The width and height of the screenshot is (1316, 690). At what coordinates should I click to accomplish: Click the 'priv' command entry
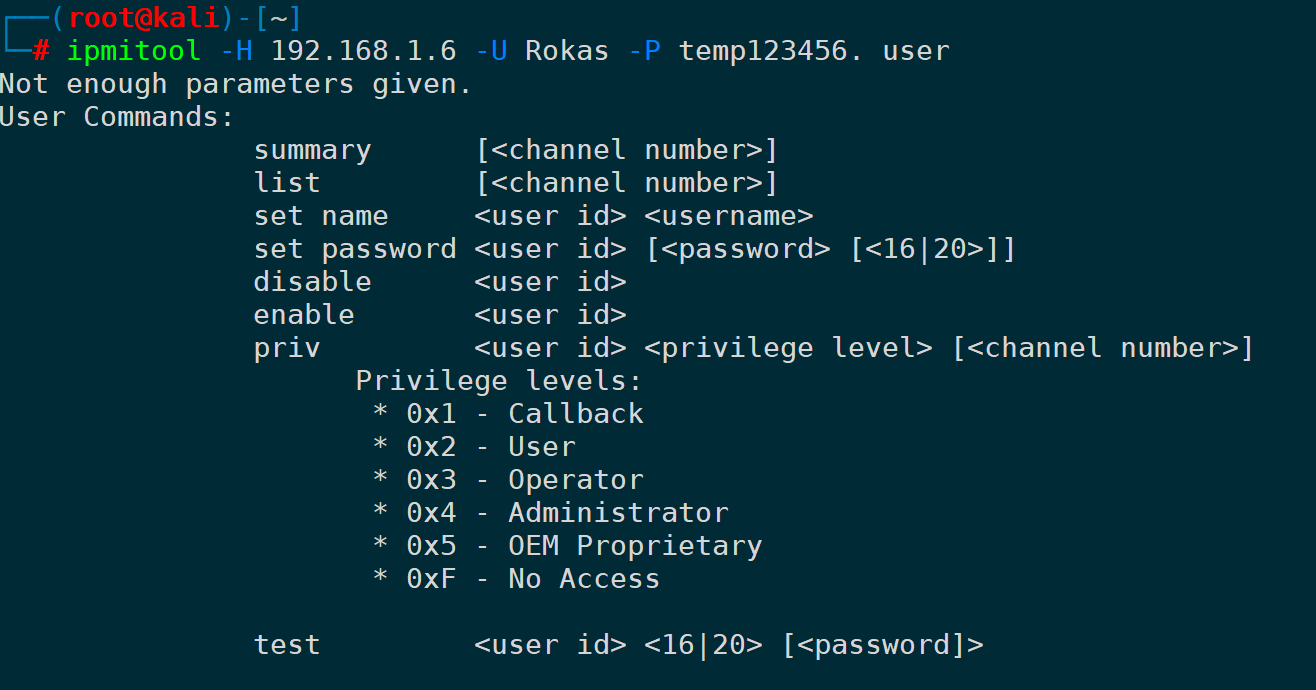[287, 348]
